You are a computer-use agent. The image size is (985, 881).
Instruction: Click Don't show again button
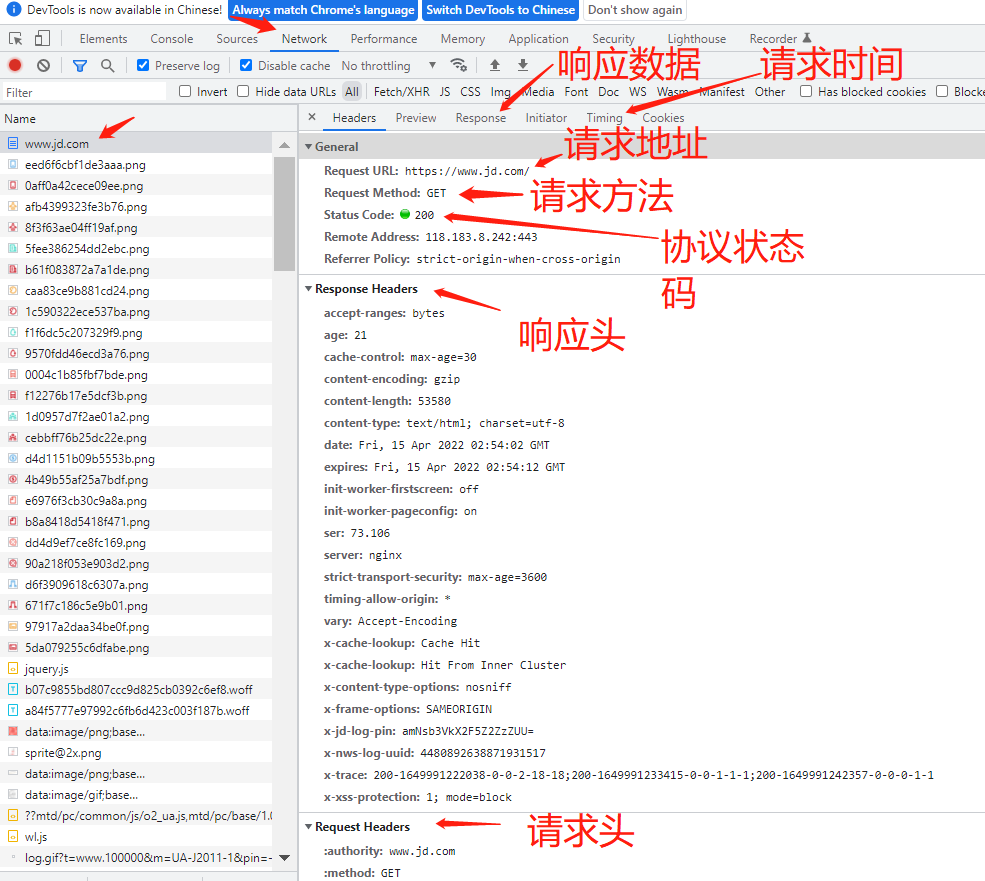point(634,10)
